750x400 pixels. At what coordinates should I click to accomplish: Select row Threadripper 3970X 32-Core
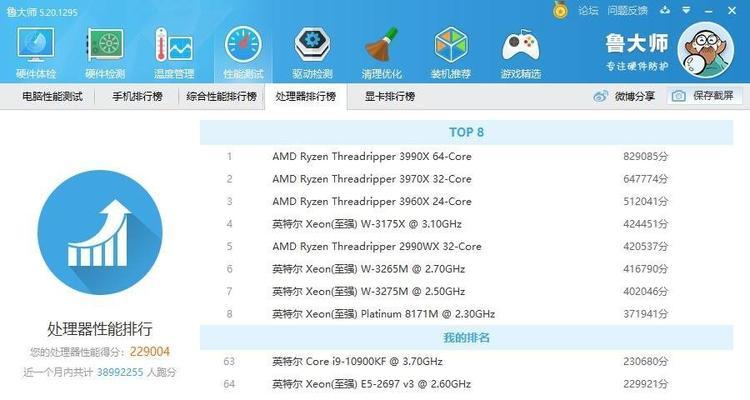tap(466, 179)
